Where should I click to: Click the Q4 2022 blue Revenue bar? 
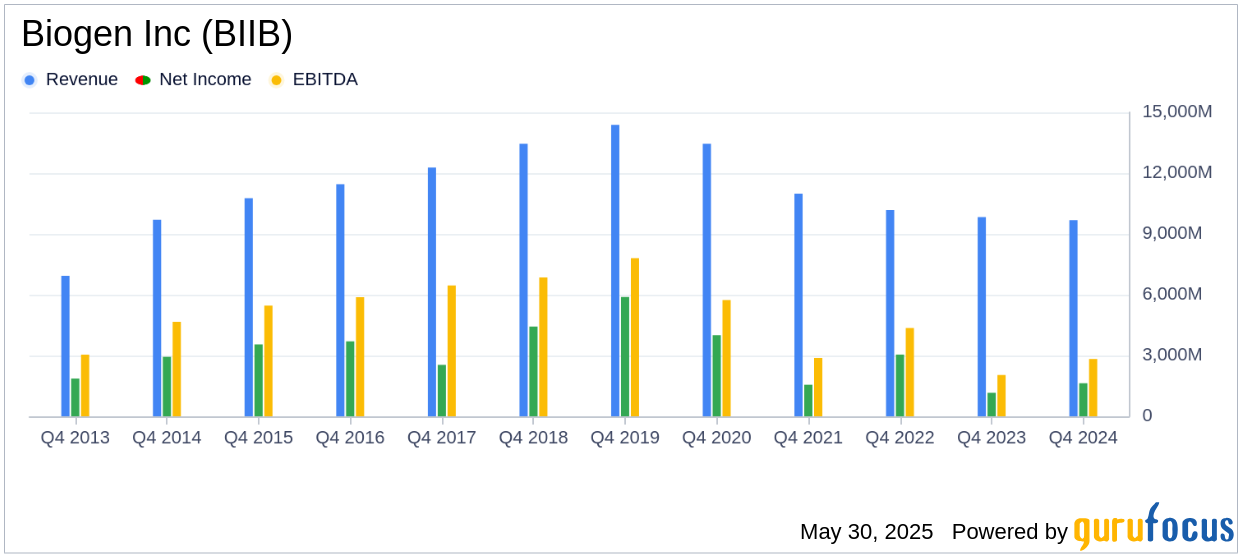point(890,313)
